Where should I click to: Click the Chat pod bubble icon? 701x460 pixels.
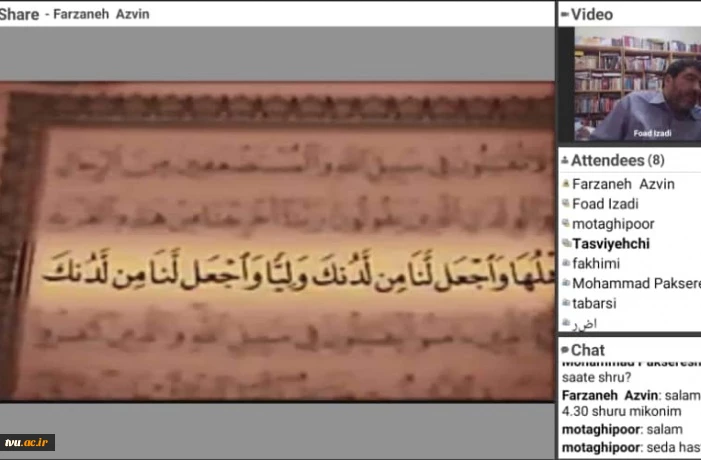(x=565, y=351)
